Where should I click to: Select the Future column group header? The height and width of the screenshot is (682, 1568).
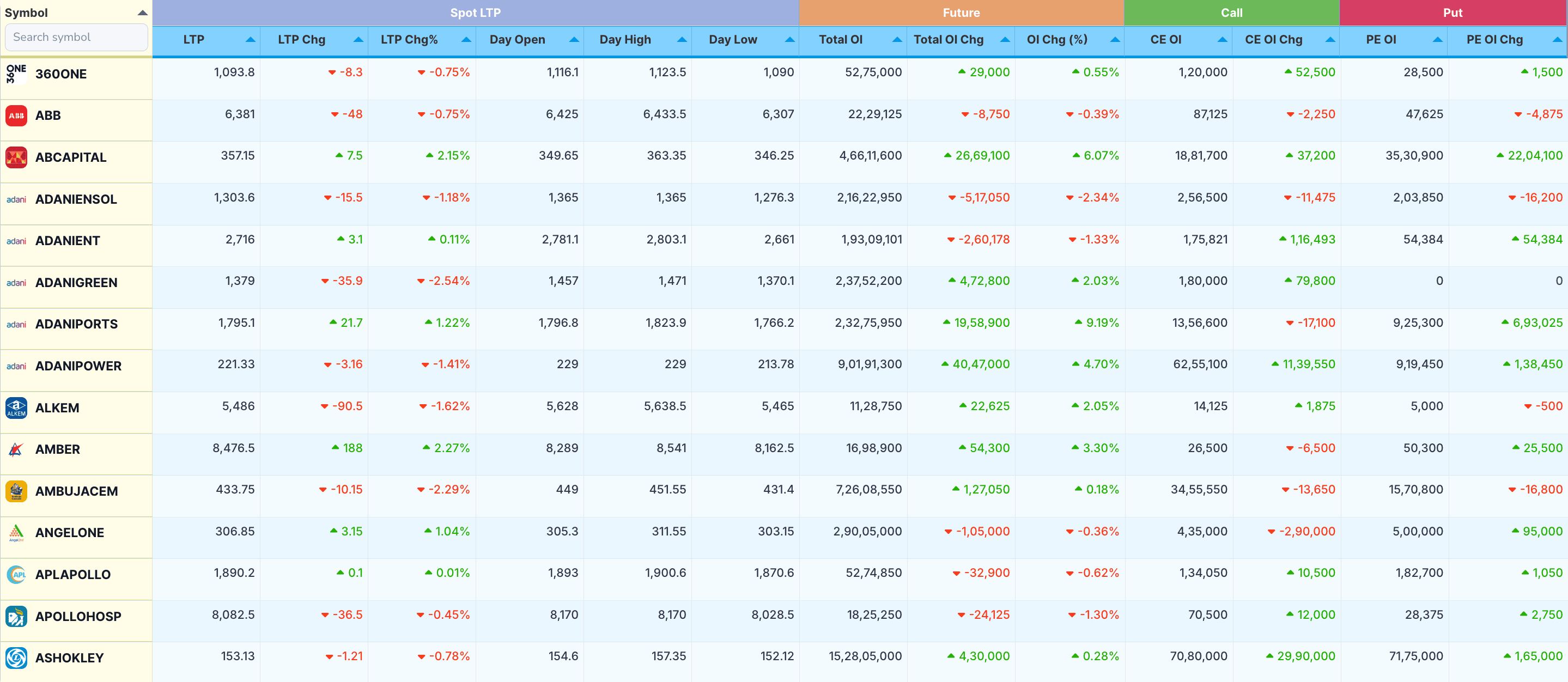coord(961,13)
